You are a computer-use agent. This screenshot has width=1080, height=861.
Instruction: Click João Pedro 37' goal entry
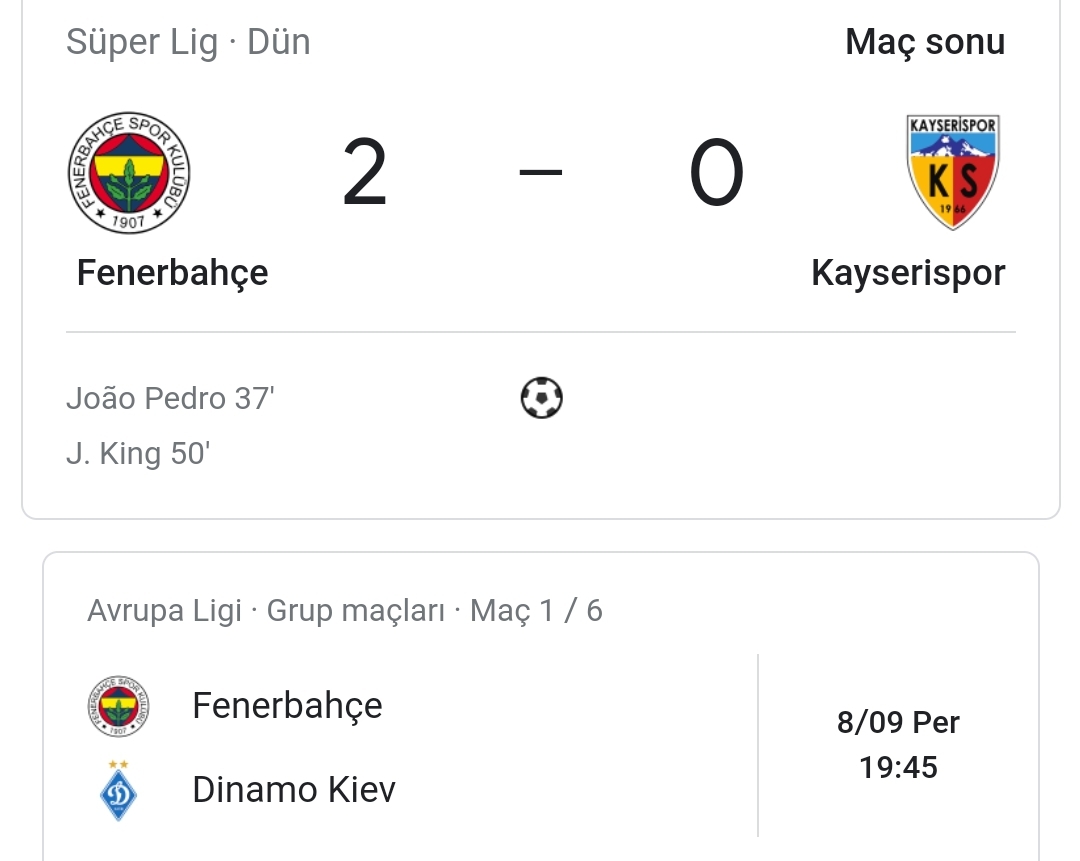pos(170,398)
